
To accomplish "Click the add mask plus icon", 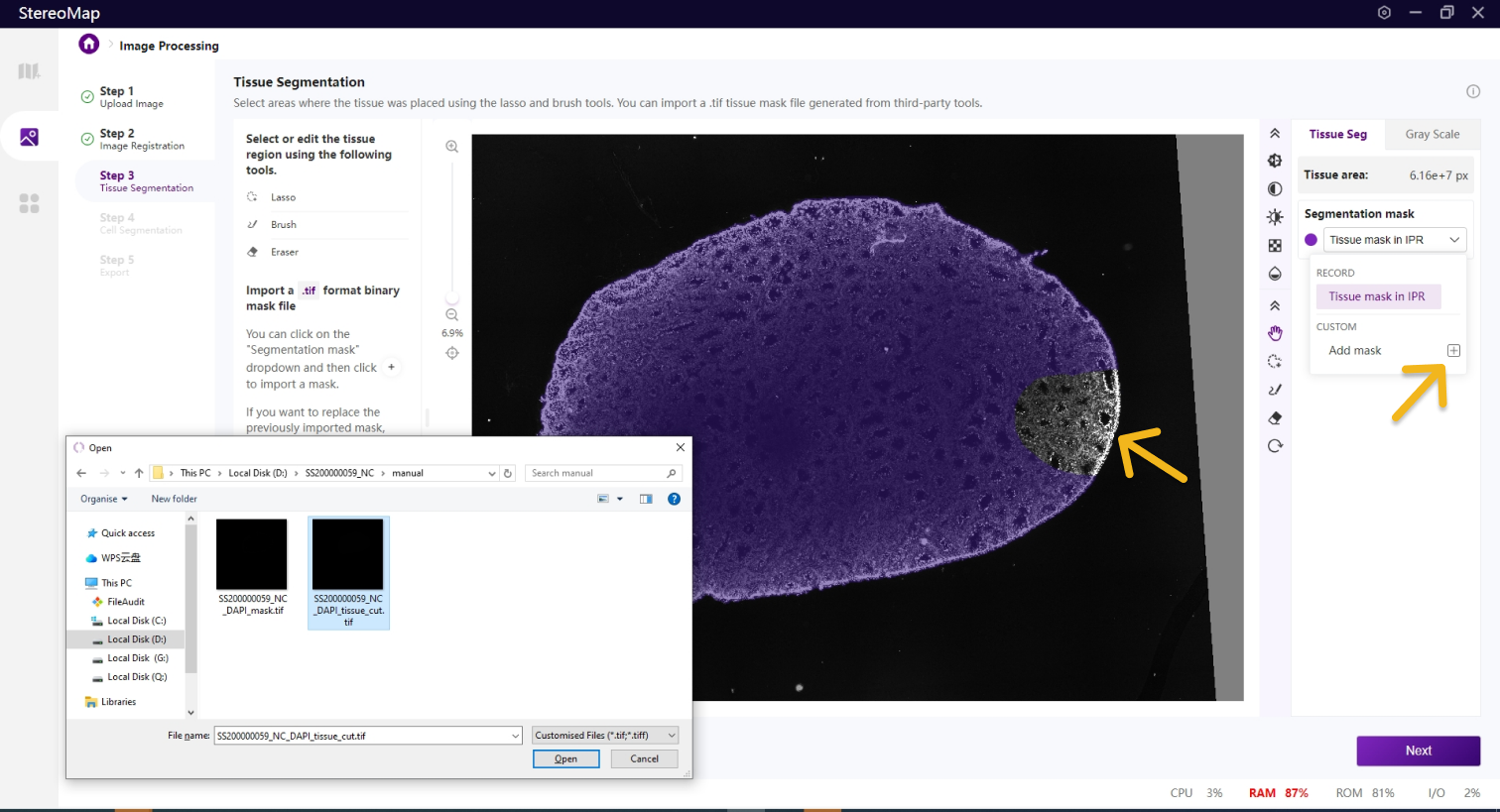I will (x=1453, y=351).
